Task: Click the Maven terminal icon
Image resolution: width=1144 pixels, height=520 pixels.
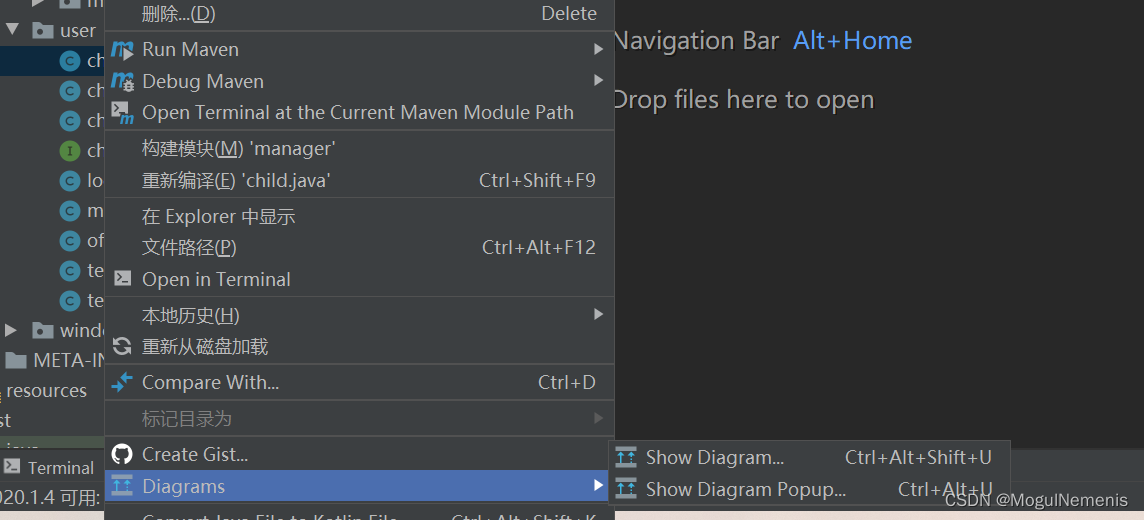Action: pos(123,112)
